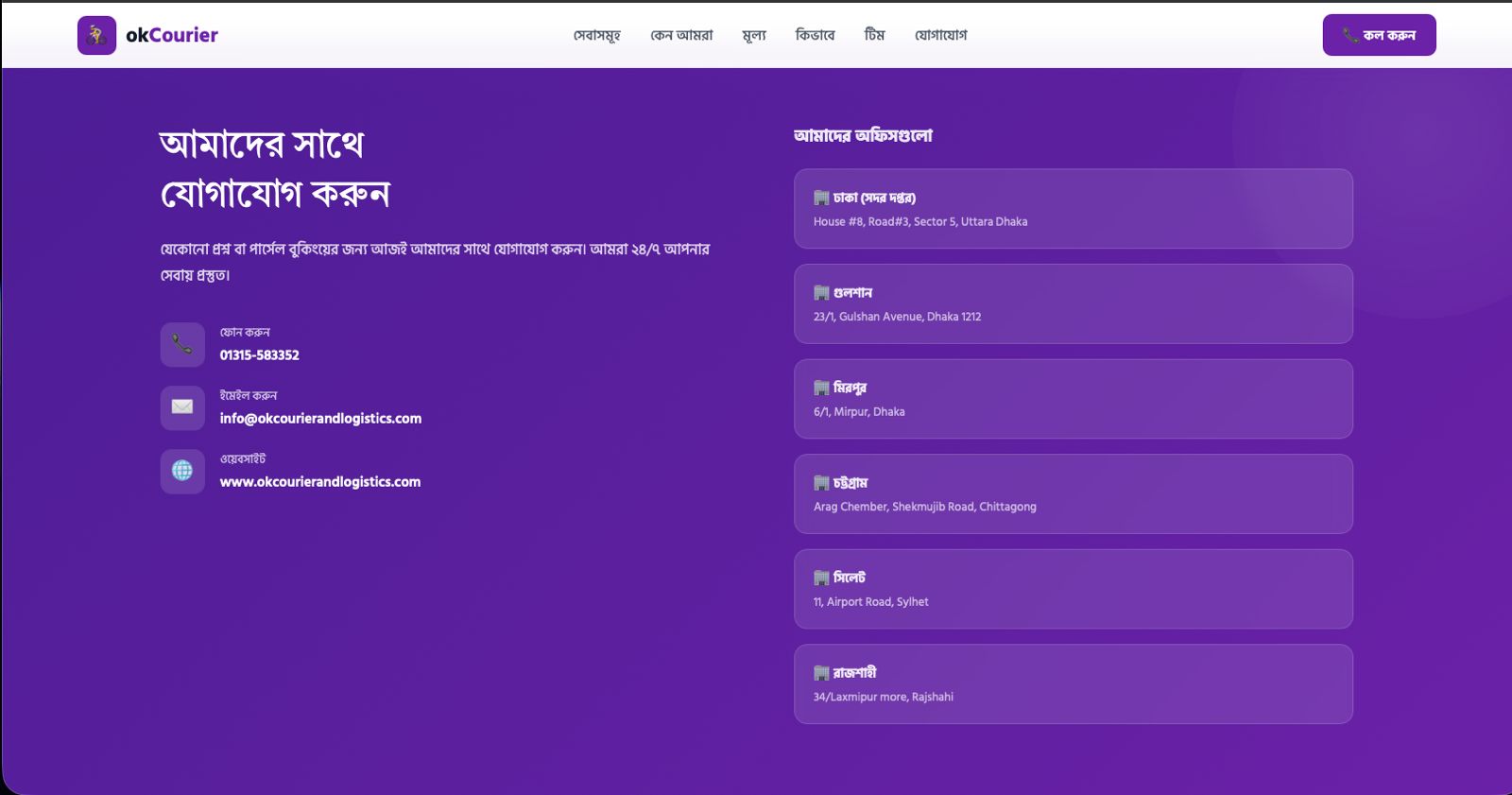The height and width of the screenshot is (795, 1512).
Task: Click the সিলেট office title
Action: pos(849,578)
